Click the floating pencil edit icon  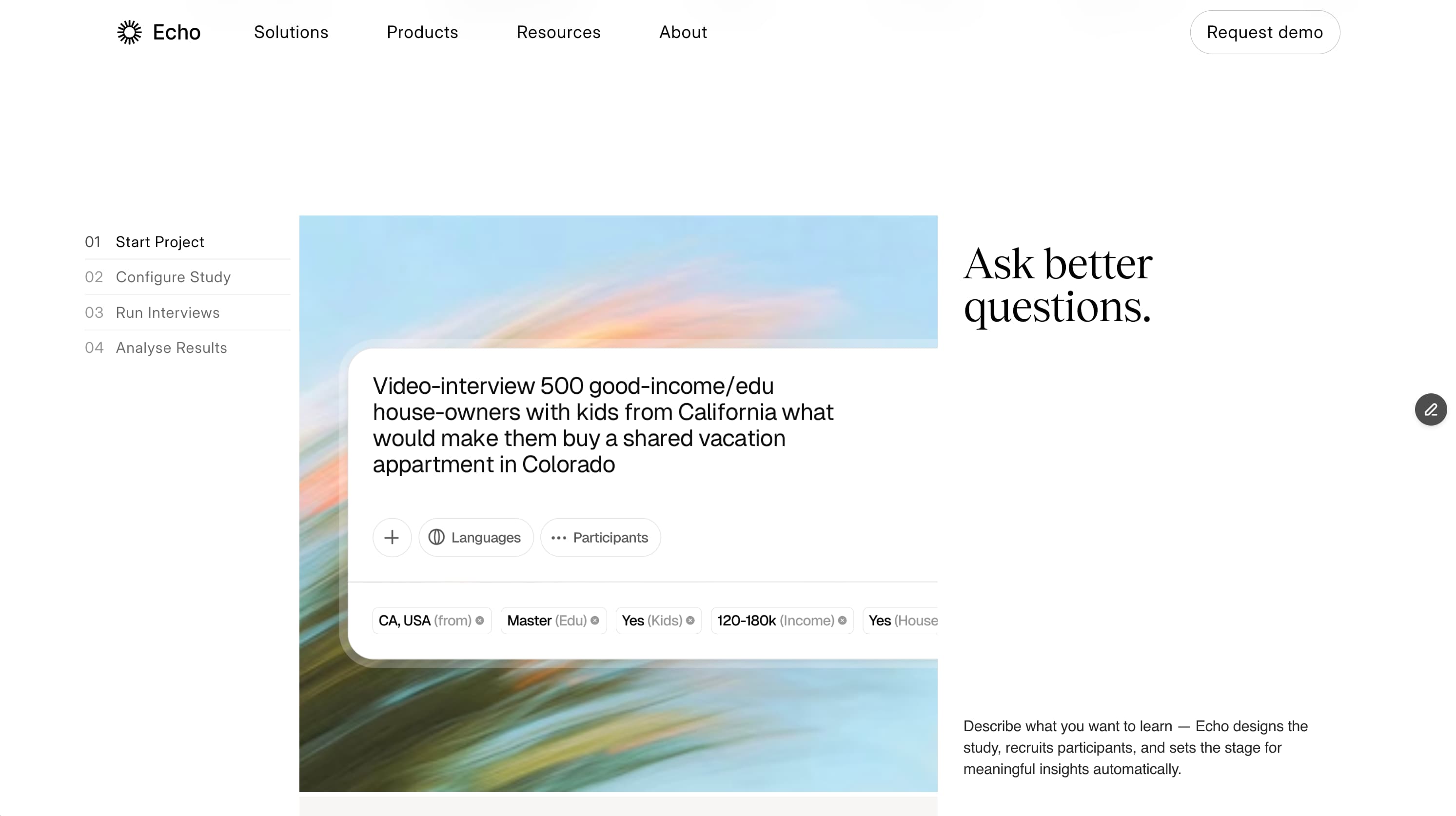(x=1431, y=409)
